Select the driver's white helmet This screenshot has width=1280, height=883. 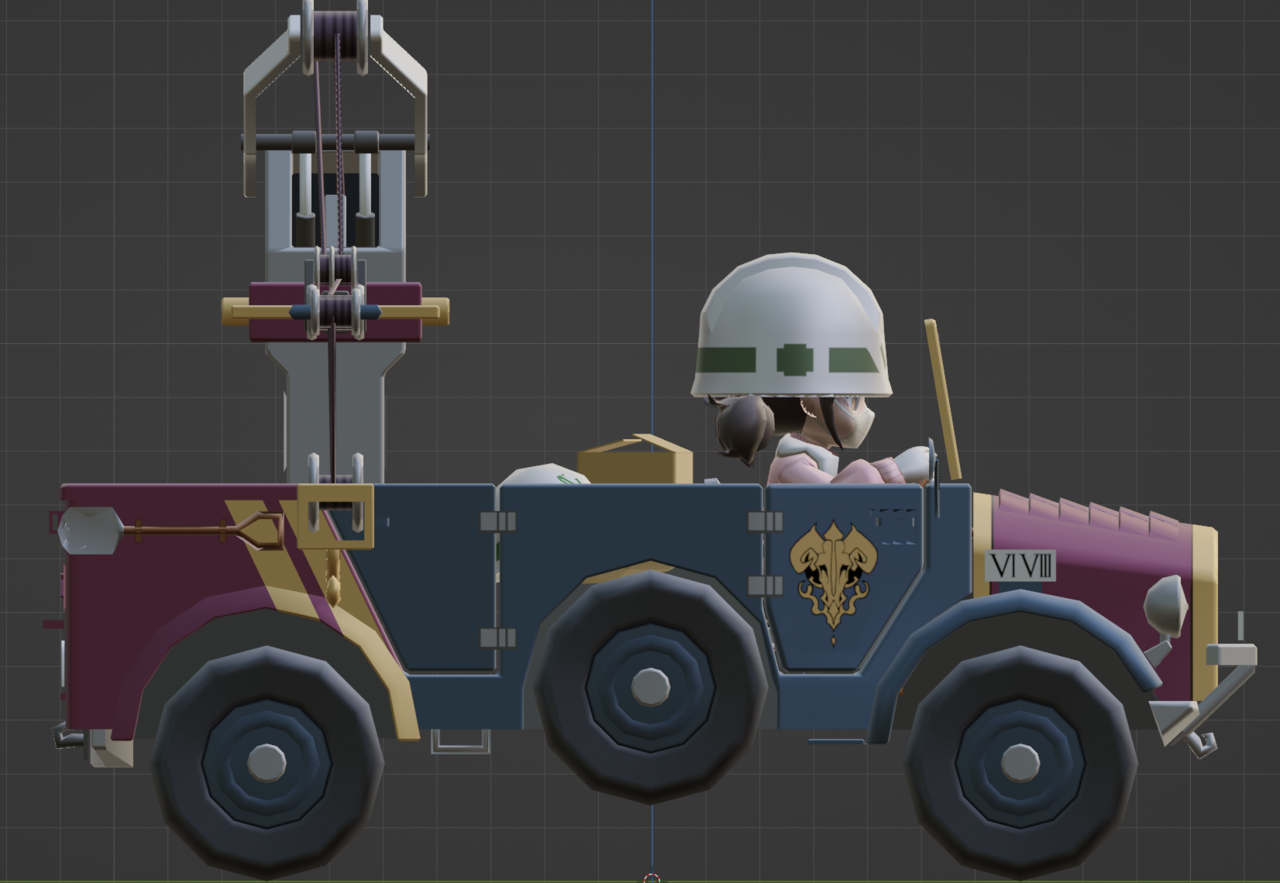coord(791,327)
